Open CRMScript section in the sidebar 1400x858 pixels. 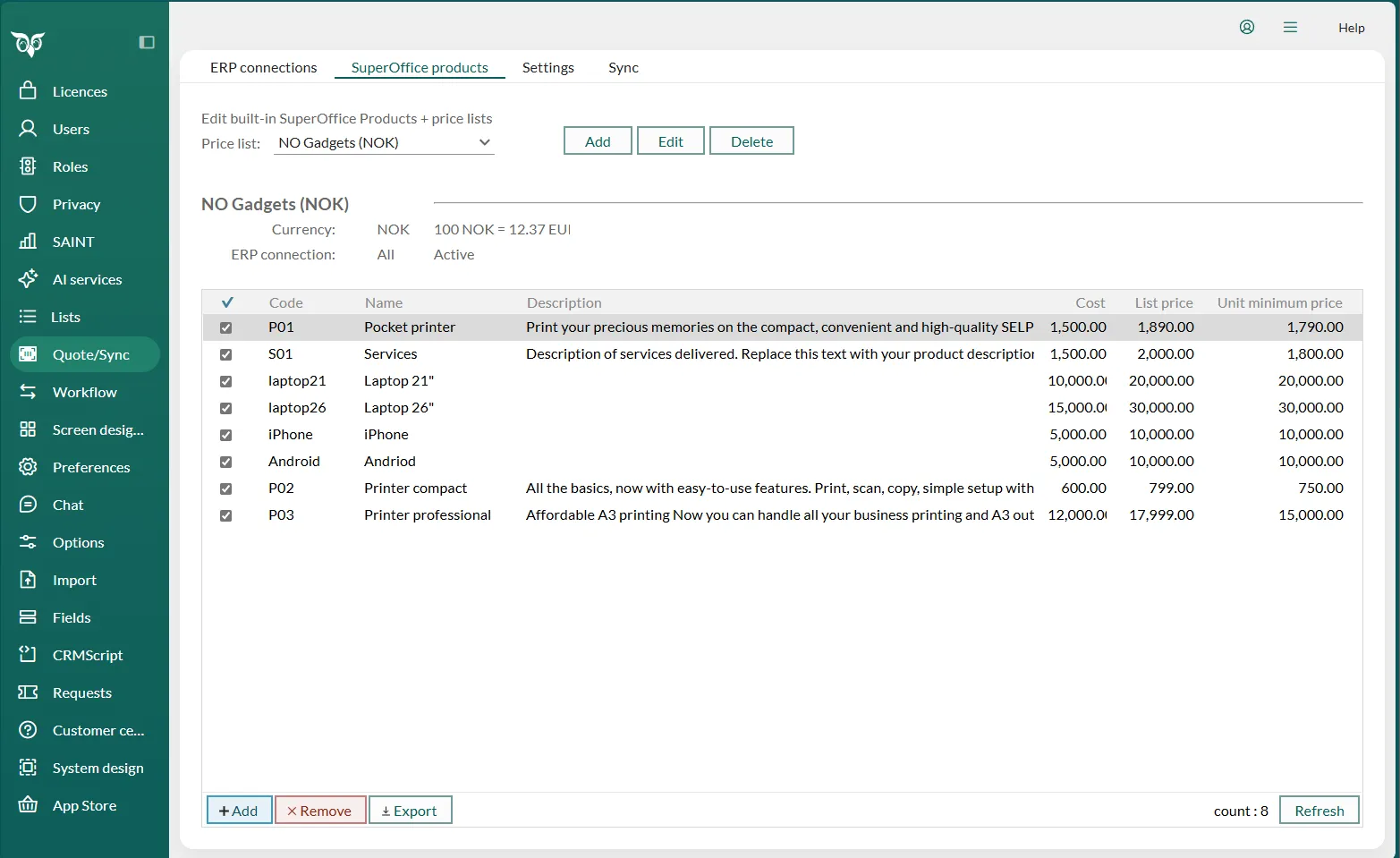click(87, 655)
